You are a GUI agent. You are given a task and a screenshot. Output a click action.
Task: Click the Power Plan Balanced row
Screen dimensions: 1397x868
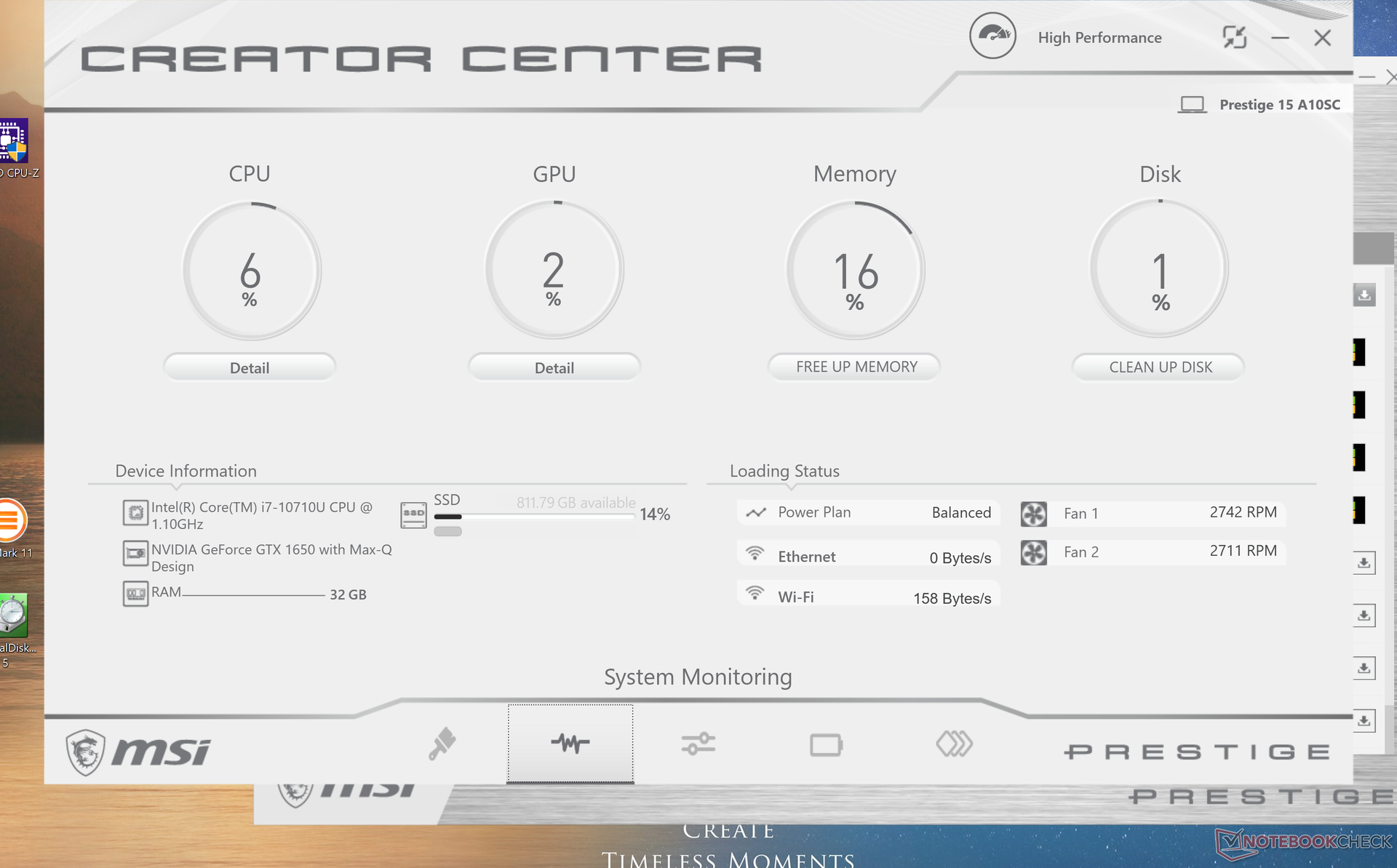(x=869, y=512)
